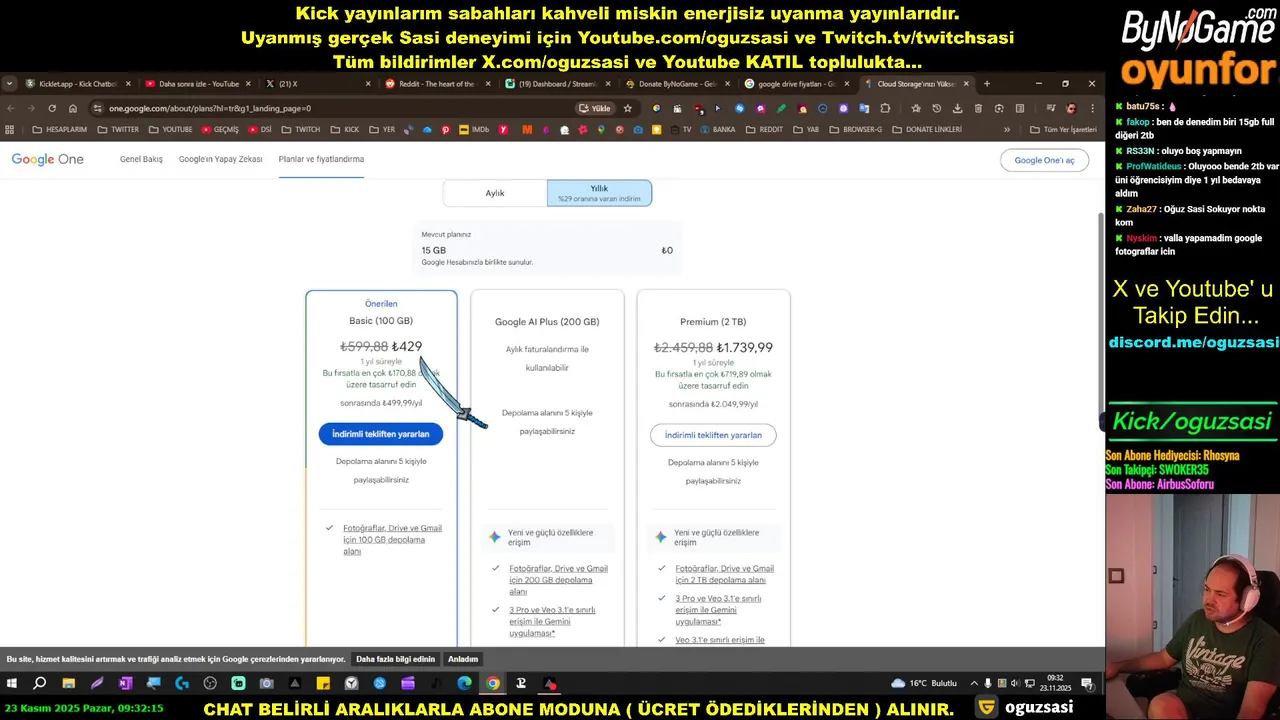1280x720 pixels.
Task: Open the KICK bookmark folder
Action: (x=345, y=129)
